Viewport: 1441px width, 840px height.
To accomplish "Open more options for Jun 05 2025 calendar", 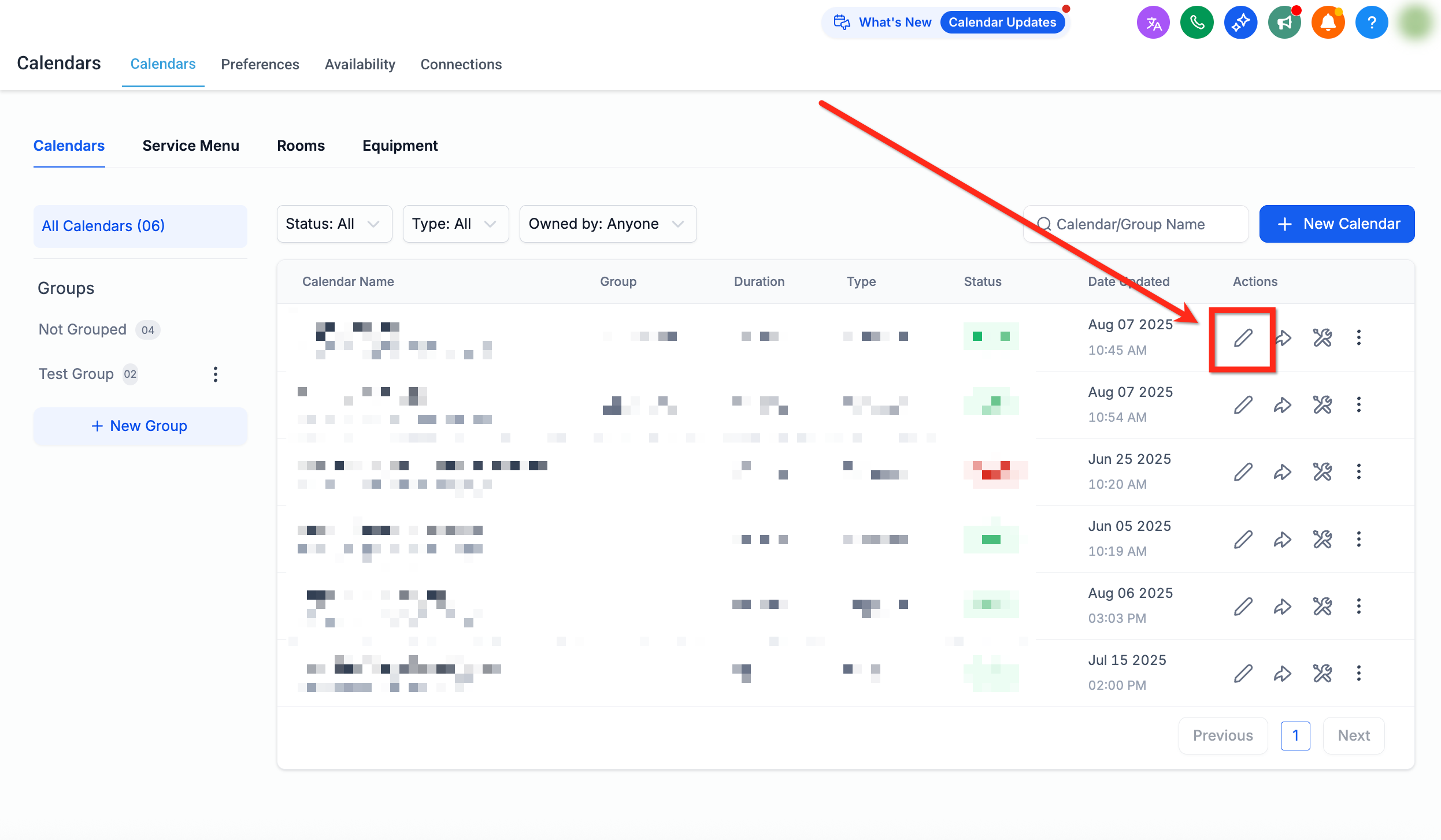I will pos(1358,539).
